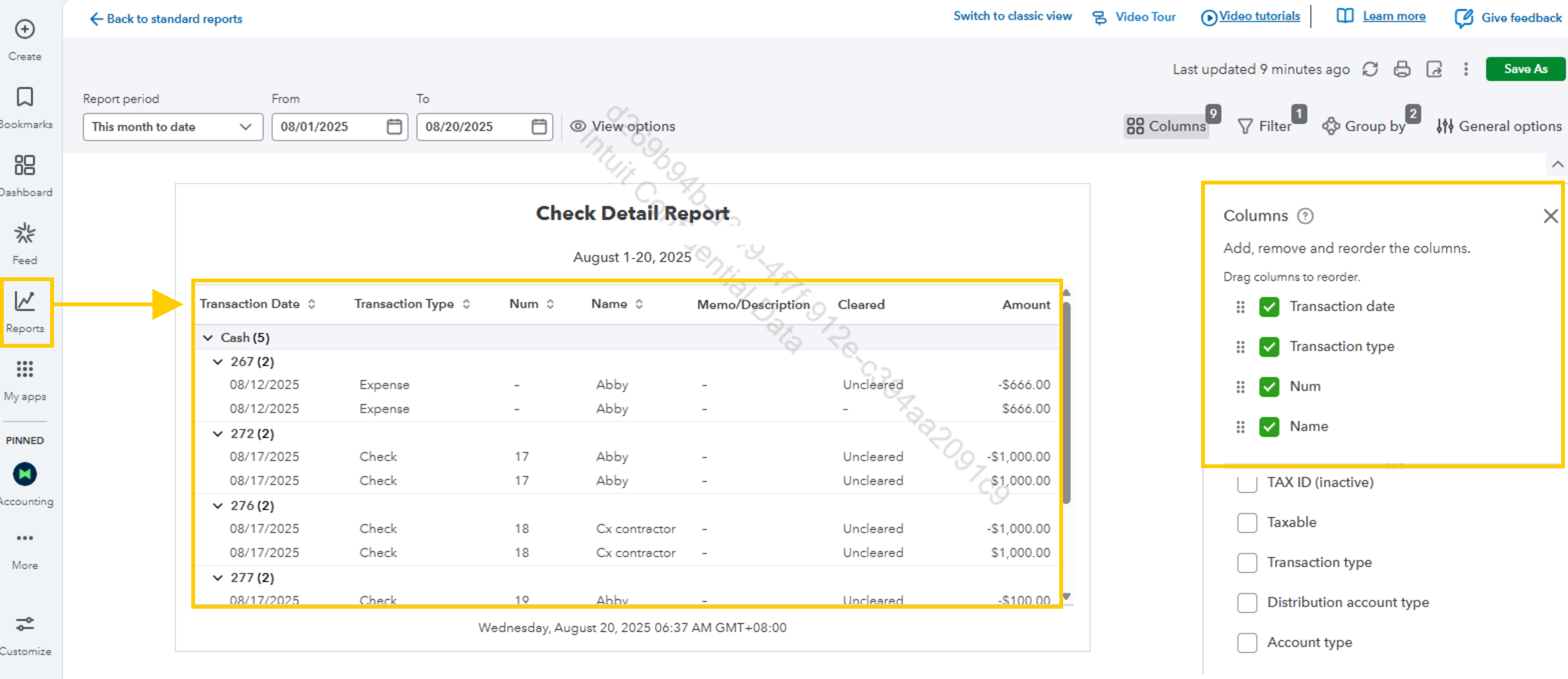Click the green Save As button
This screenshot has height=679, width=1568.
point(1525,69)
